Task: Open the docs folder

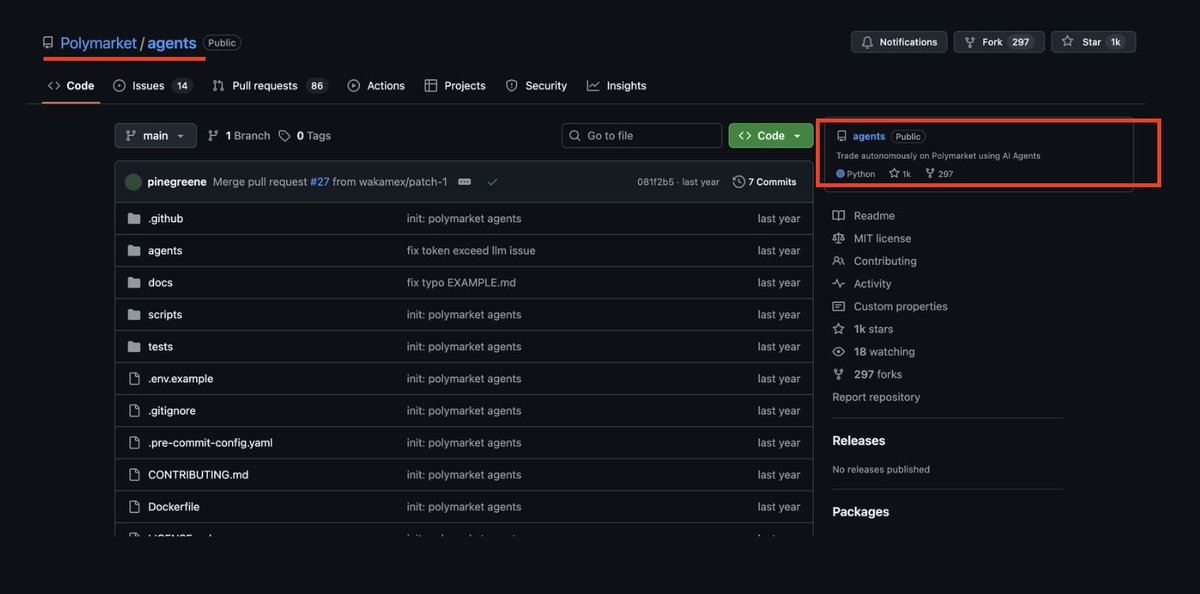Action: [x=160, y=283]
